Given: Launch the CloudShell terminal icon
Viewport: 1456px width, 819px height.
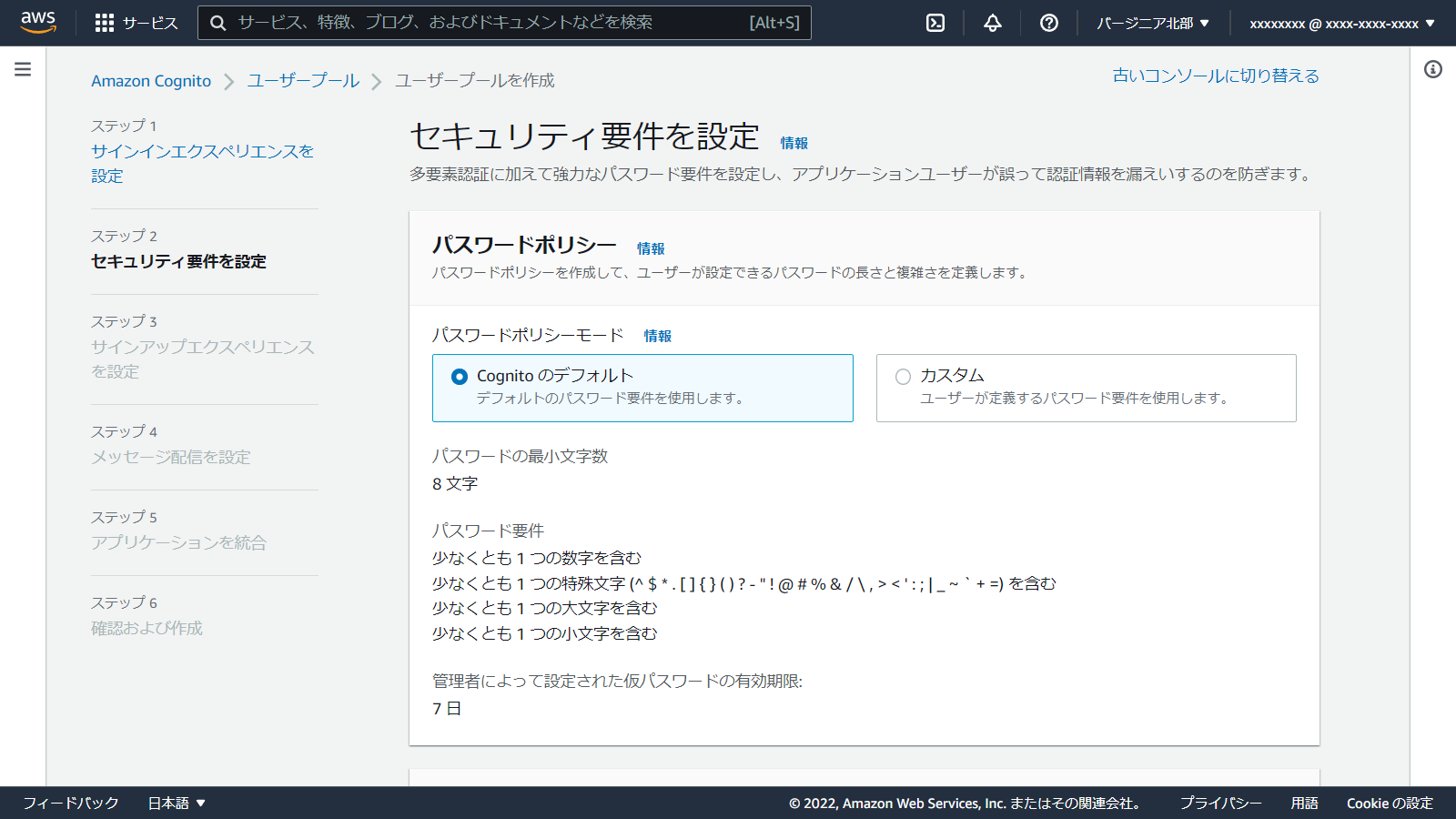Looking at the screenshot, I should tap(935, 22).
